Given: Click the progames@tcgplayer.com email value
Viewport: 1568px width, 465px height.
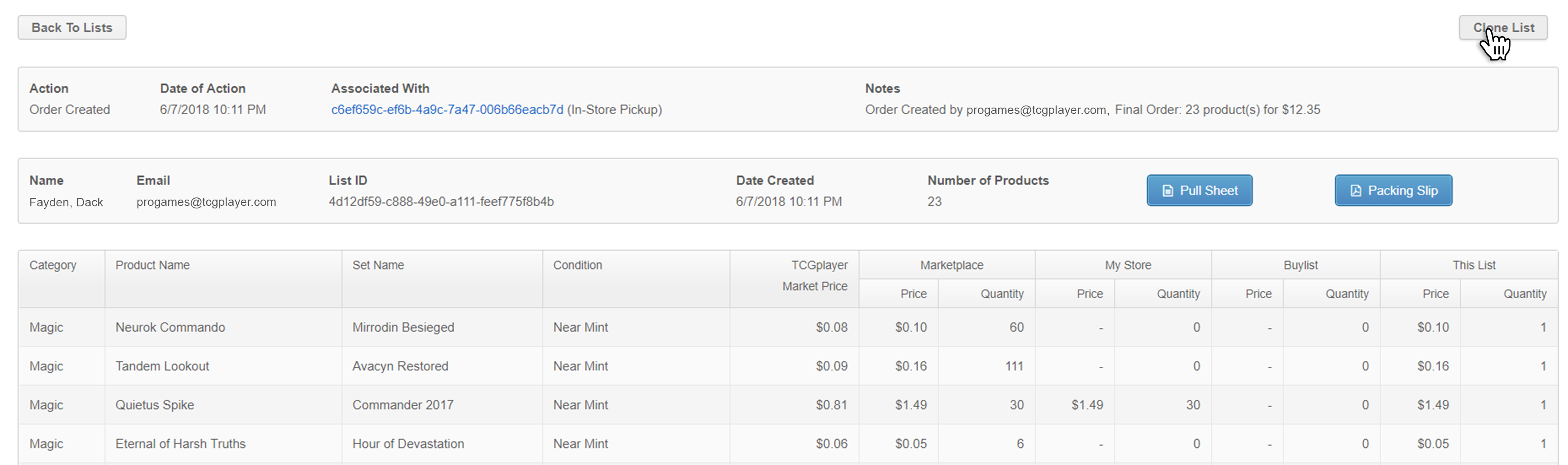Looking at the screenshot, I should [206, 202].
